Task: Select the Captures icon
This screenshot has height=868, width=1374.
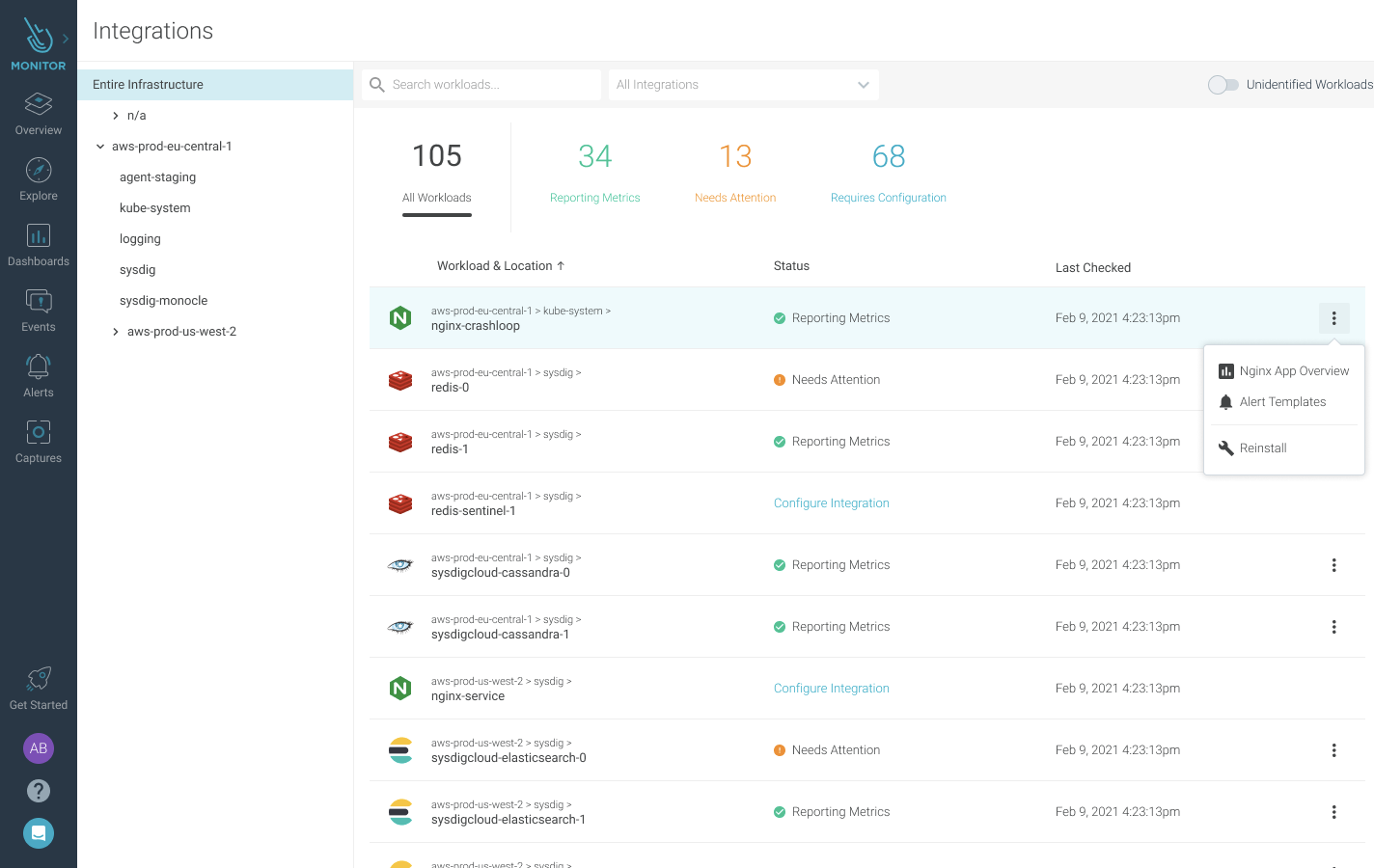Action: click(39, 441)
